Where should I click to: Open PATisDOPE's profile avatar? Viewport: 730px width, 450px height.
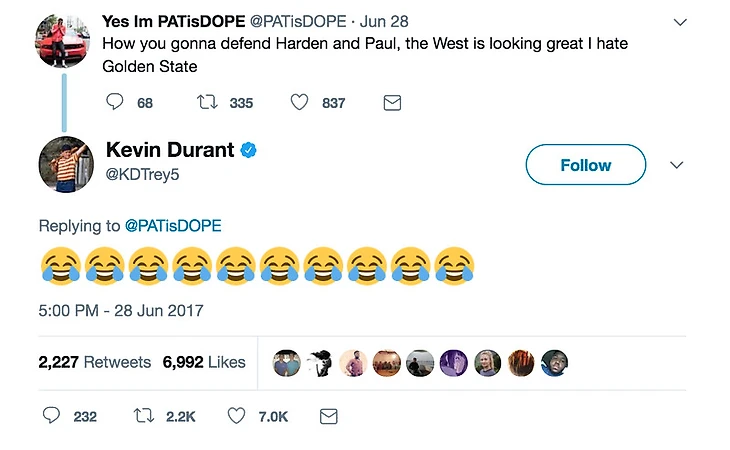pyautogui.click(x=62, y=40)
